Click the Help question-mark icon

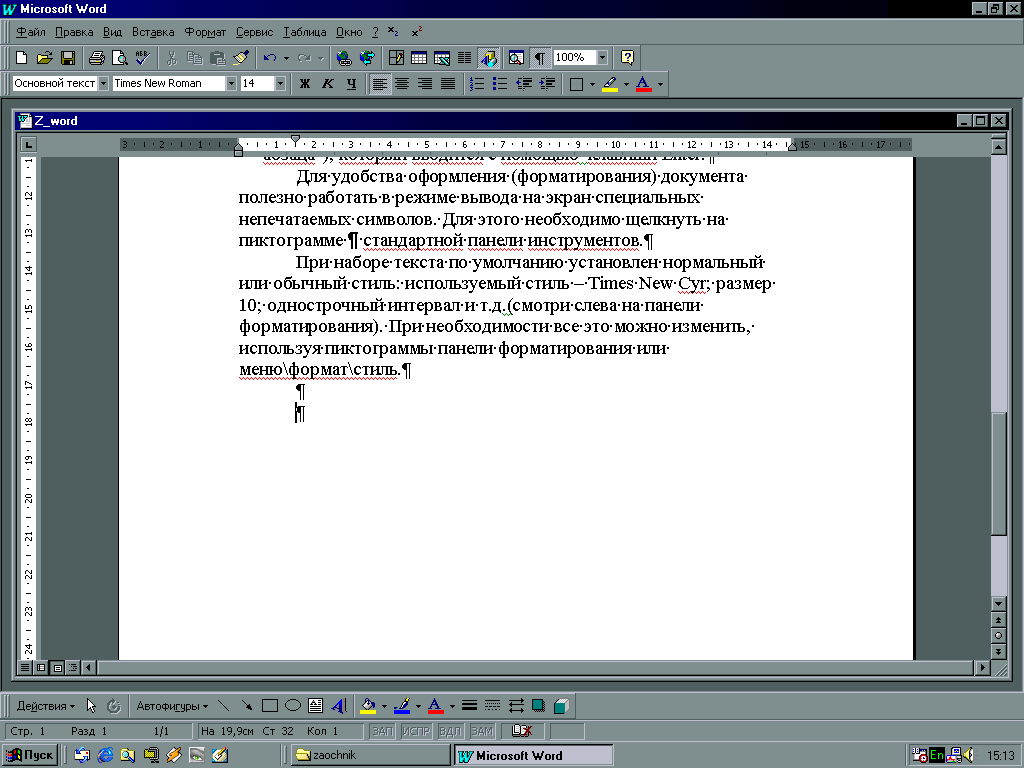click(627, 58)
